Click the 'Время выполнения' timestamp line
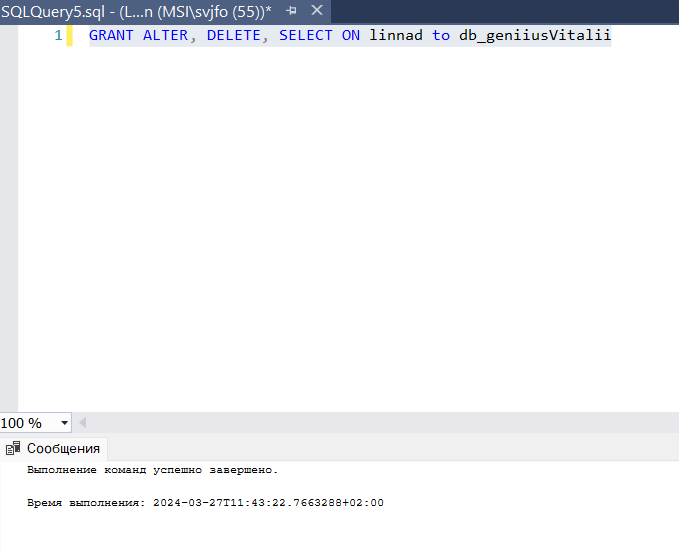The height and width of the screenshot is (553, 679). [x=205, y=503]
